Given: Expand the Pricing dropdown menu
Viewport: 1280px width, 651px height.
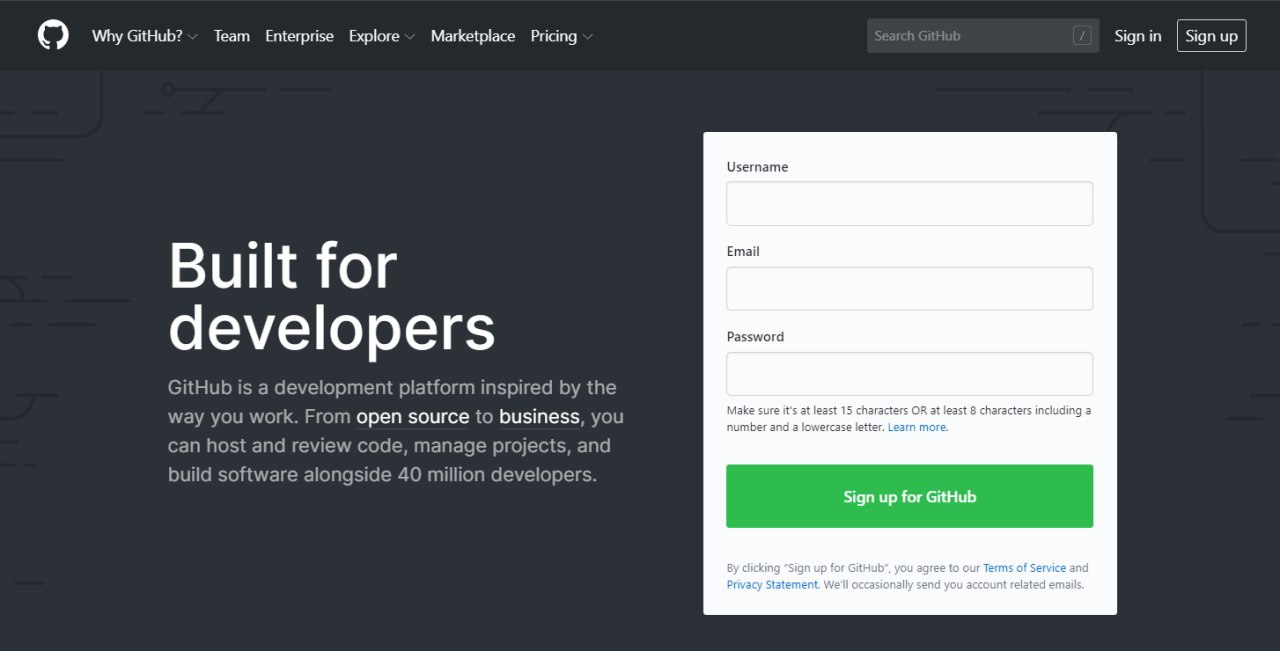Looking at the screenshot, I should (x=561, y=36).
